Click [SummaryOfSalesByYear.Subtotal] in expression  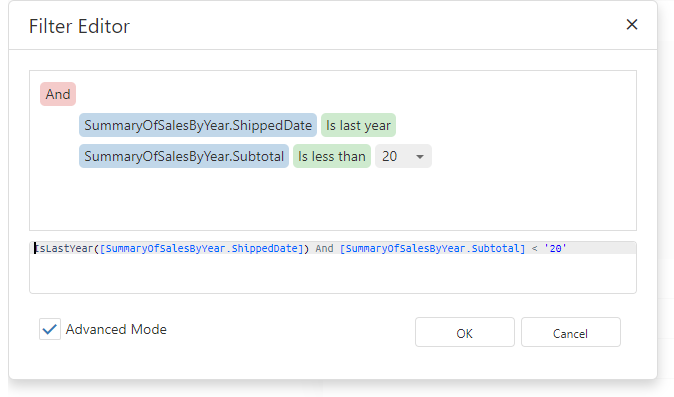[432, 248]
